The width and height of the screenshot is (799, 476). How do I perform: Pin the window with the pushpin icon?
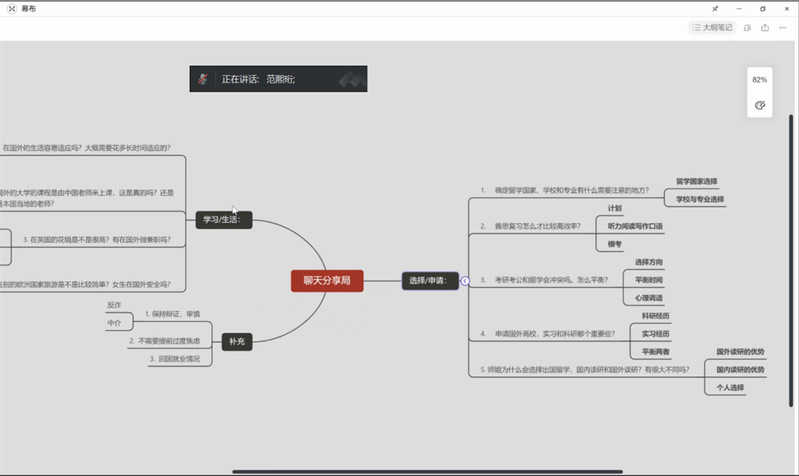[714, 8]
